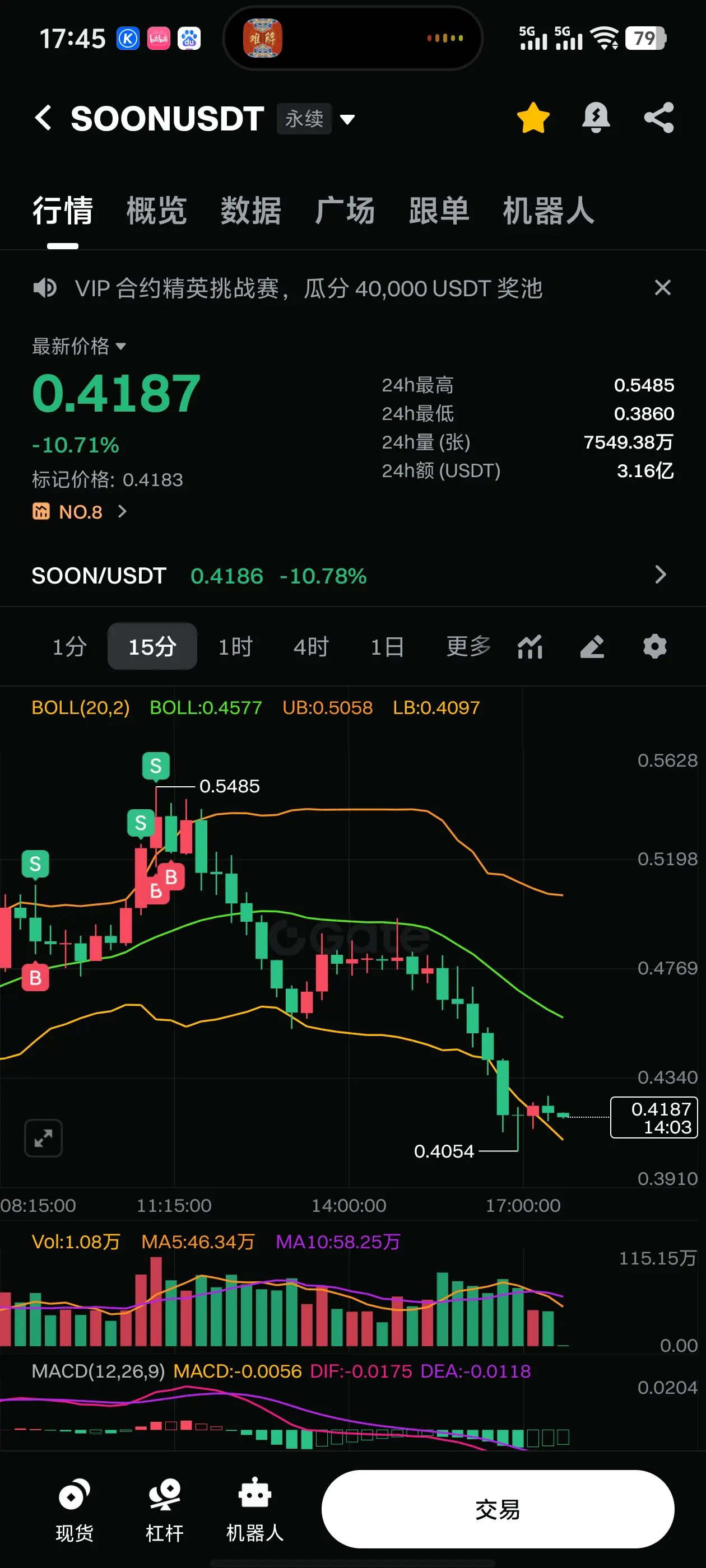This screenshot has height=1568, width=706.
Task: Open the 概览 tab
Action: pos(156,211)
